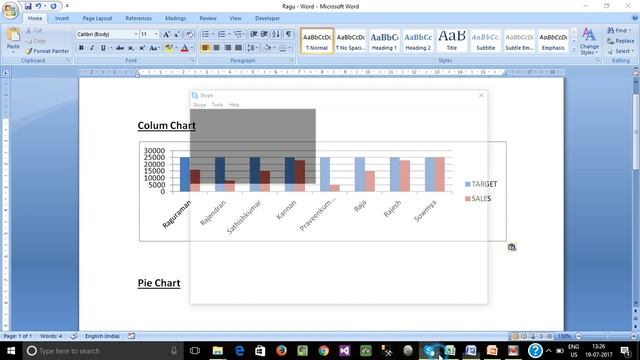Open the Insert ribbon tab

point(62,18)
